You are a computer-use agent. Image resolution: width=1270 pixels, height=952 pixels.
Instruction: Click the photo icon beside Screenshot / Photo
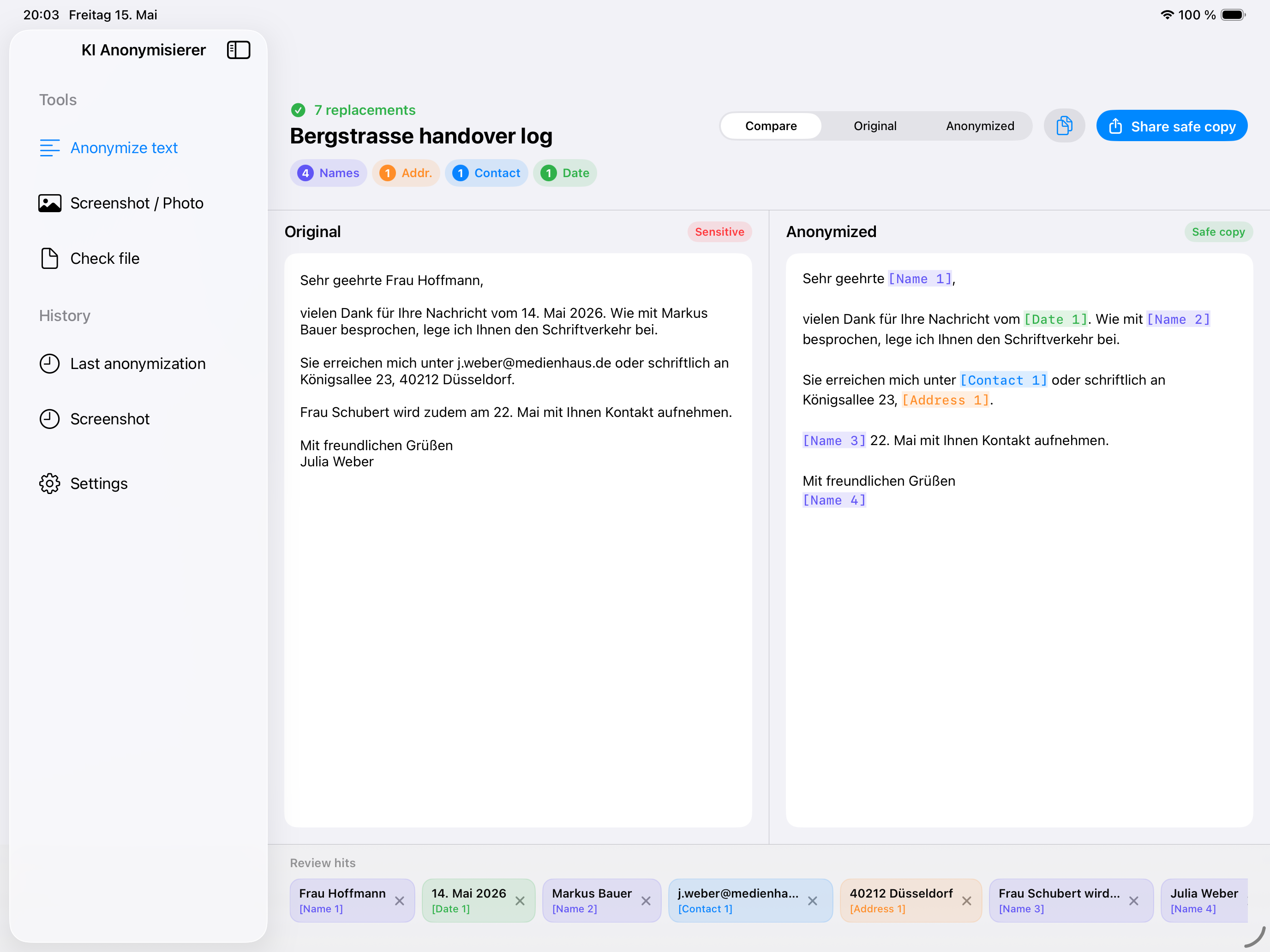tap(49, 203)
